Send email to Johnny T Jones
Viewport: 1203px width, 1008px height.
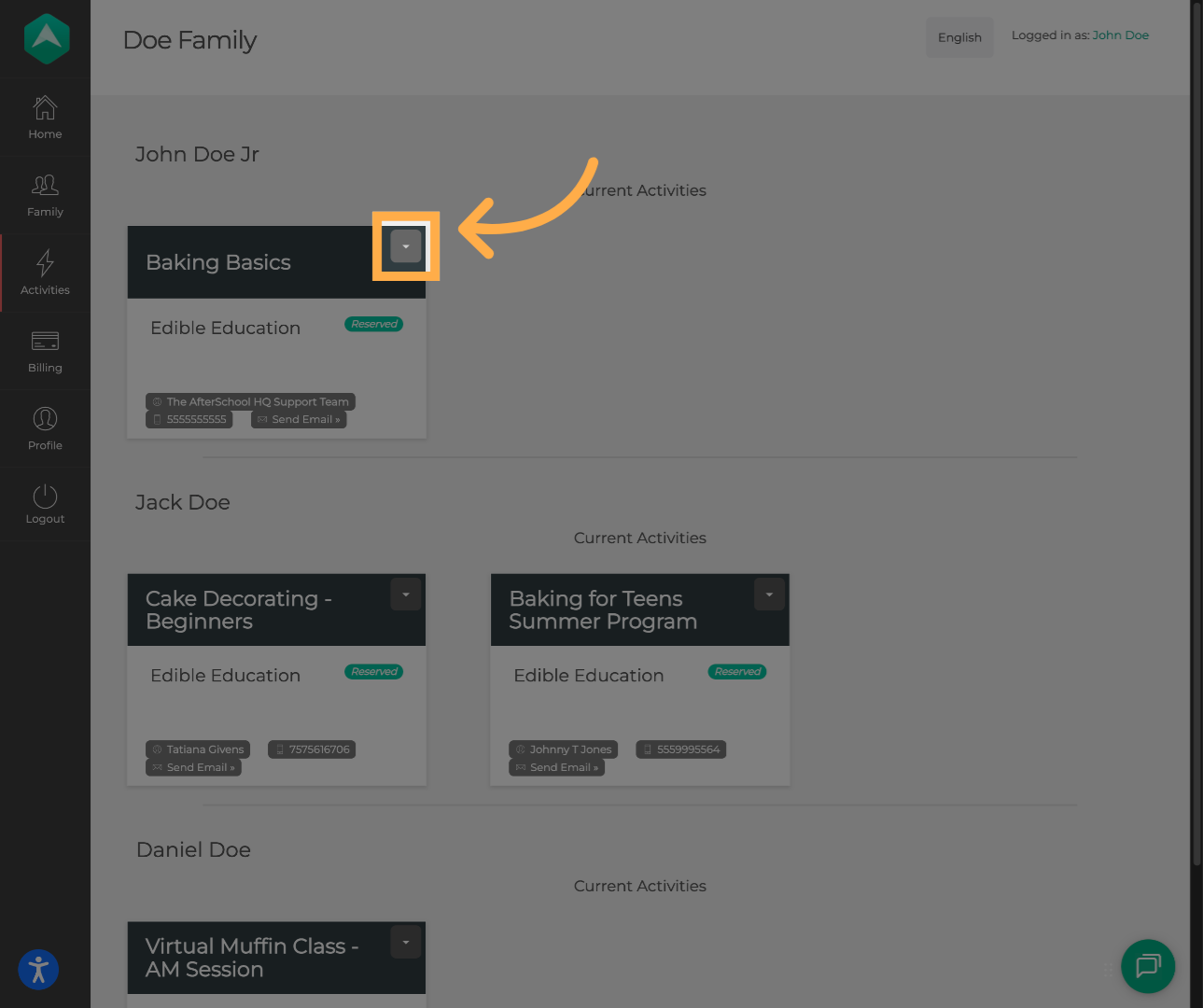pyautogui.click(x=557, y=767)
